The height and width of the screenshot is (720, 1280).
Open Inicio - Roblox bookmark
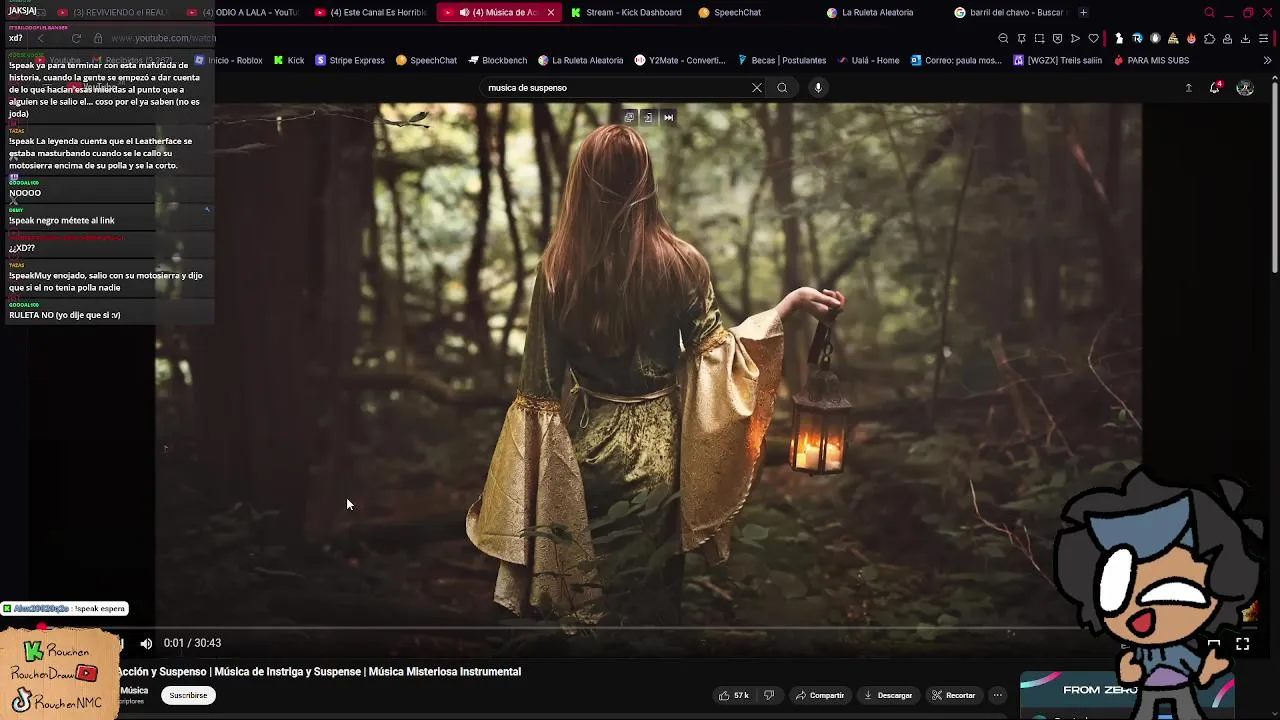tap(228, 60)
